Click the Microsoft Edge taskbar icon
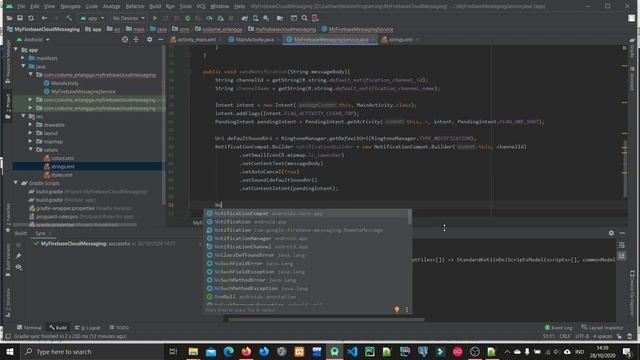The height and width of the screenshot is (360, 640). pyautogui.click(x=229, y=351)
